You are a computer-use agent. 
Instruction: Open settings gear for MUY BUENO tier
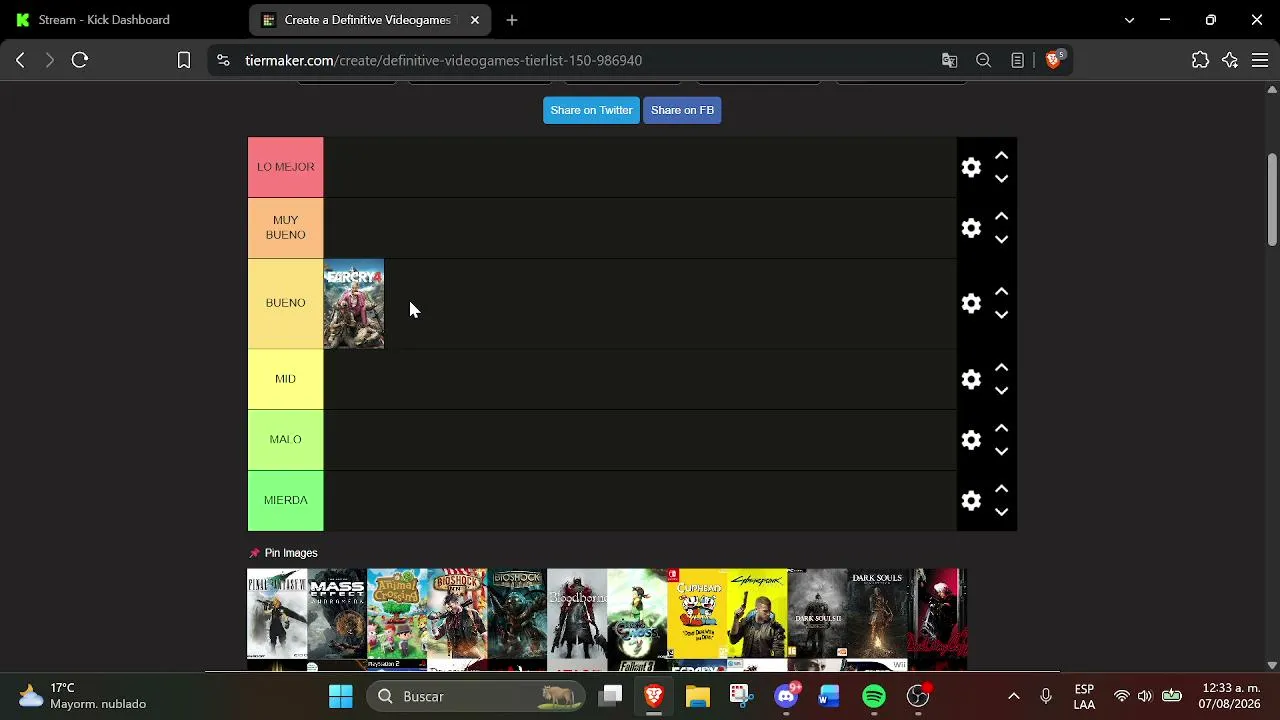971,228
